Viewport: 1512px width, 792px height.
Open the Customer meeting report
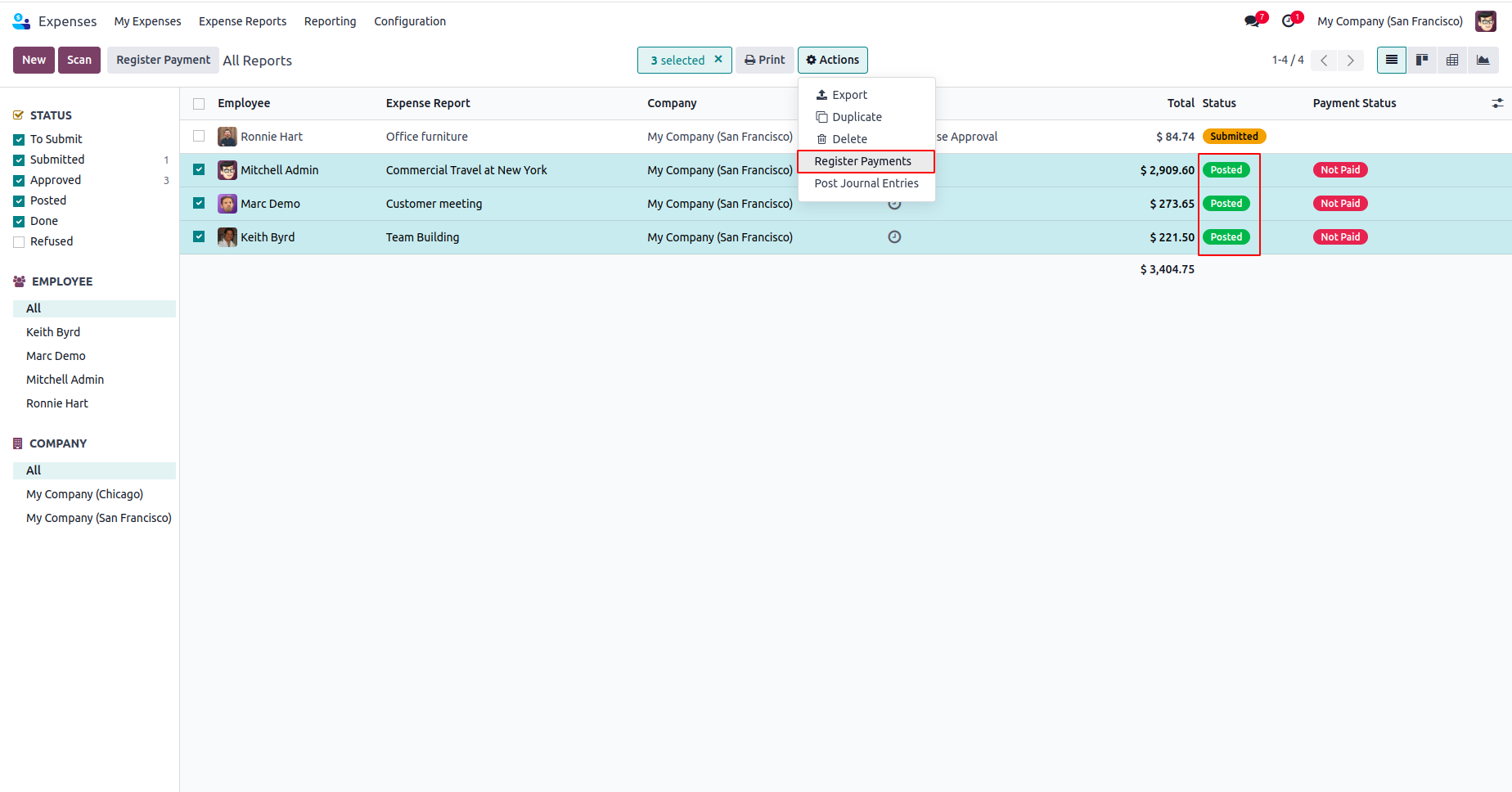(x=434, y=204)
